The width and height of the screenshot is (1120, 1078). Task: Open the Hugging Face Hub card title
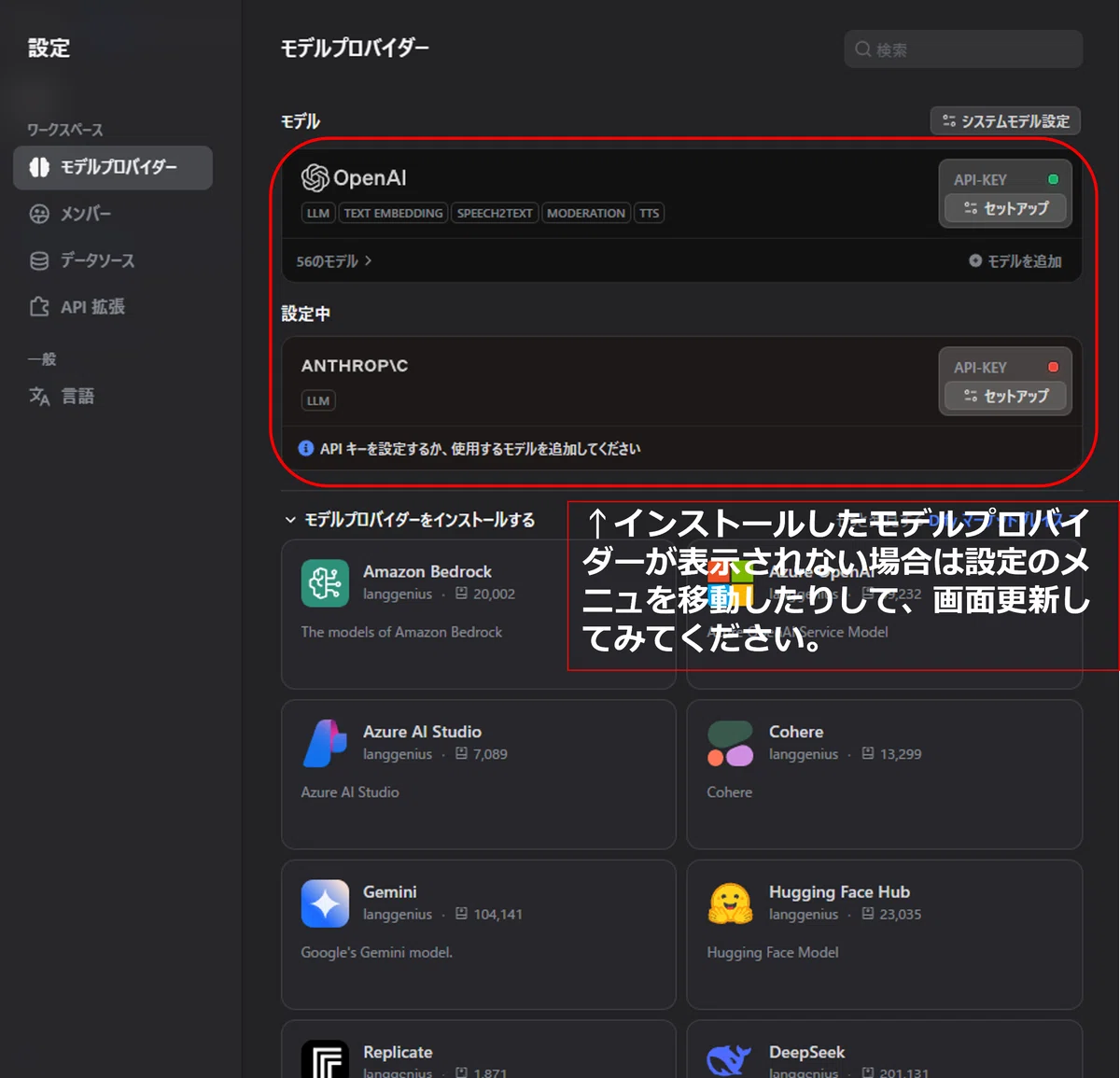[839, 892]
